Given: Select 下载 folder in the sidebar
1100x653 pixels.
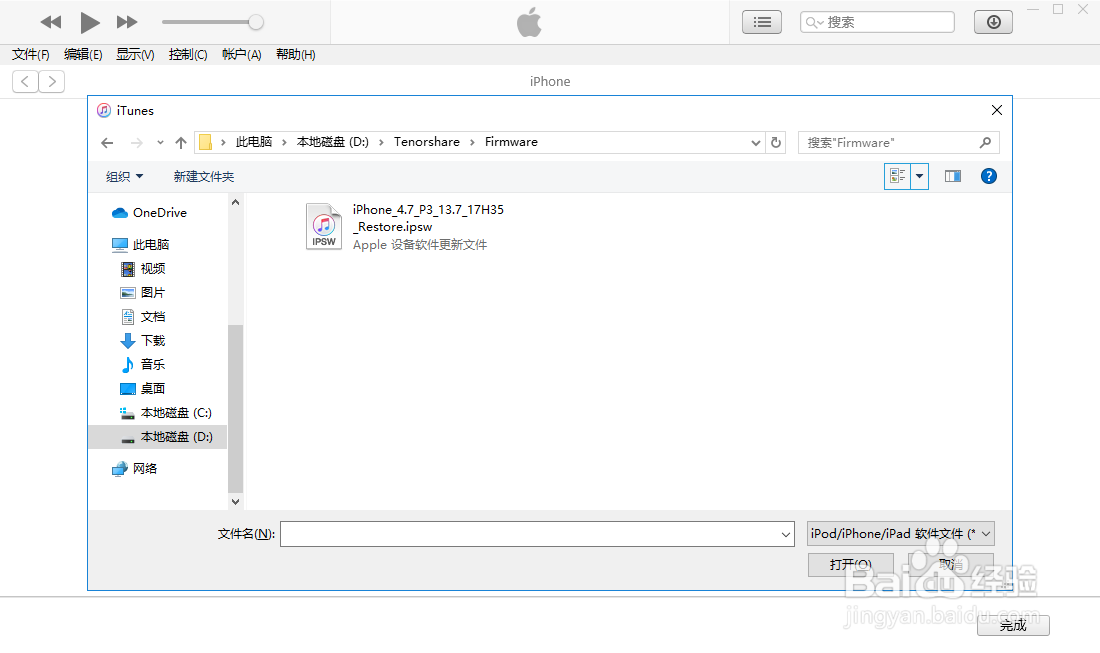Looking at the screenshot, I should [143, 341].
